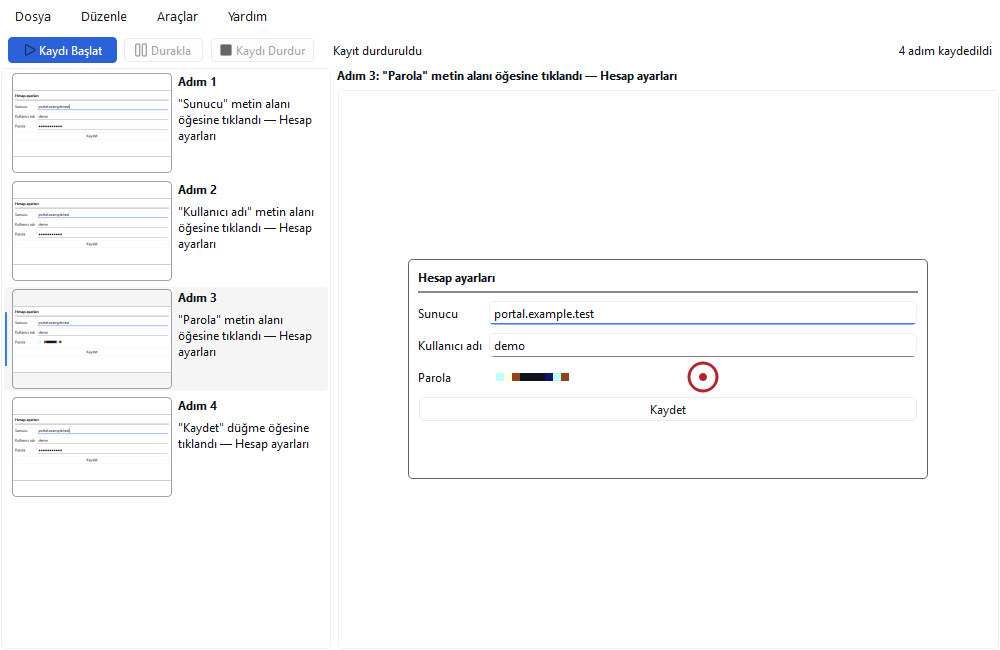Click the Adım 3 title in the step list

click(197, 298)
